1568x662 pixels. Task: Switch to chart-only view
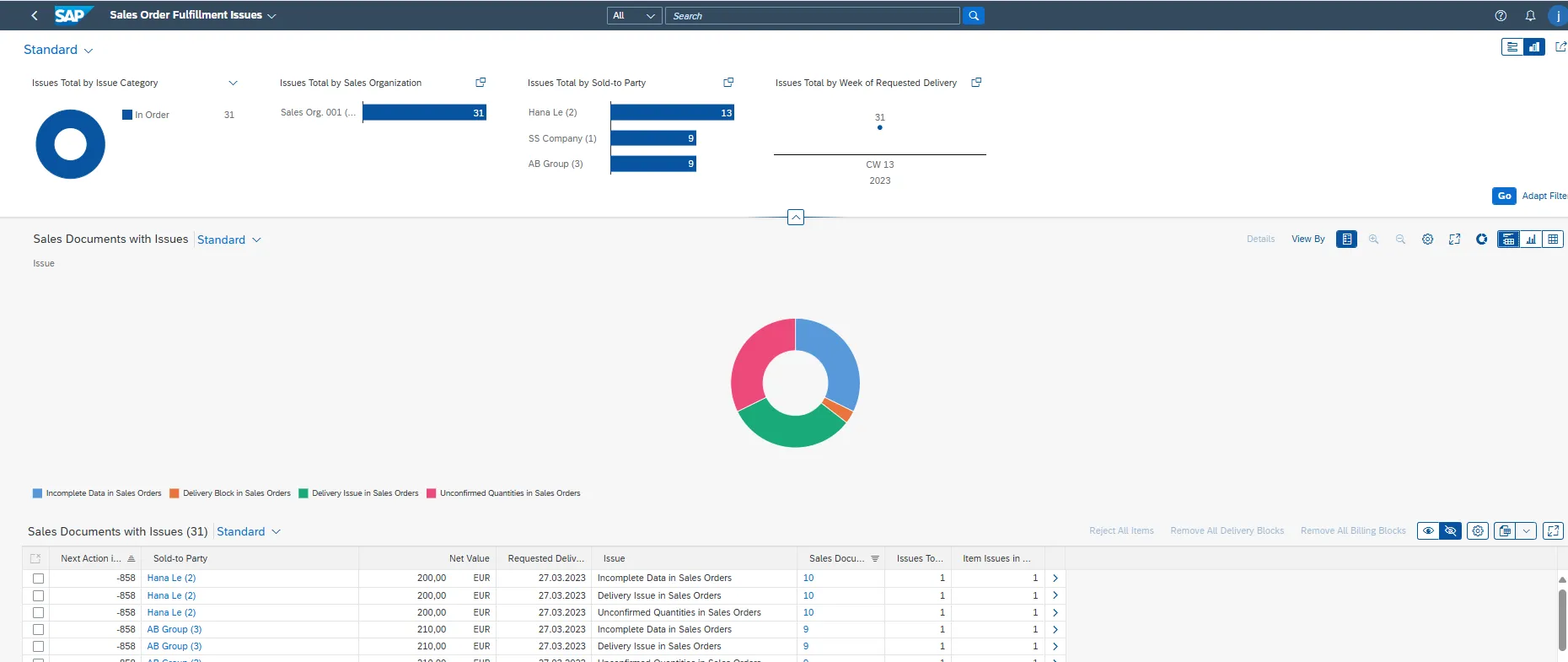tap(1530, 240)
